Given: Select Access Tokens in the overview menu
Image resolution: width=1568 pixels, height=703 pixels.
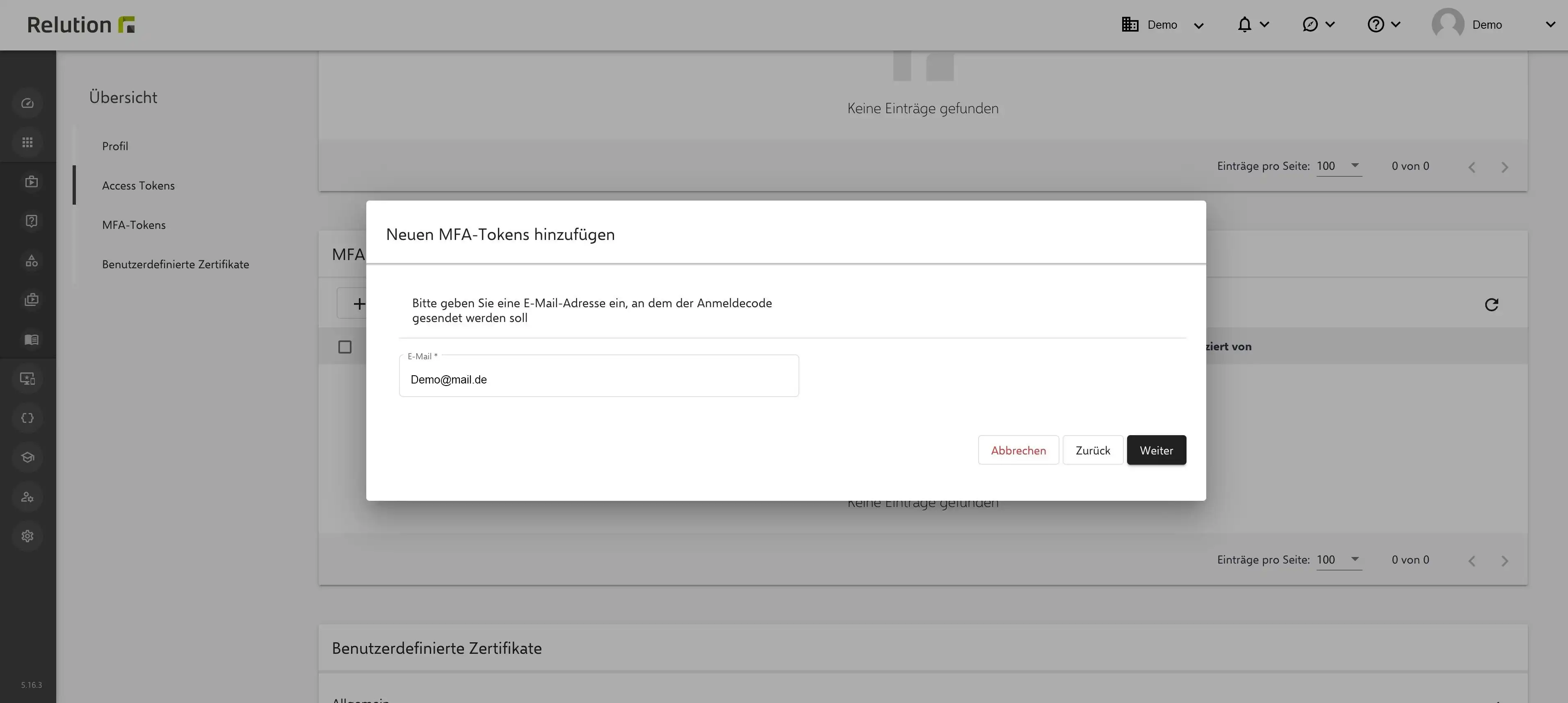Looking at the screenshot, I should [x=138, y=186].
